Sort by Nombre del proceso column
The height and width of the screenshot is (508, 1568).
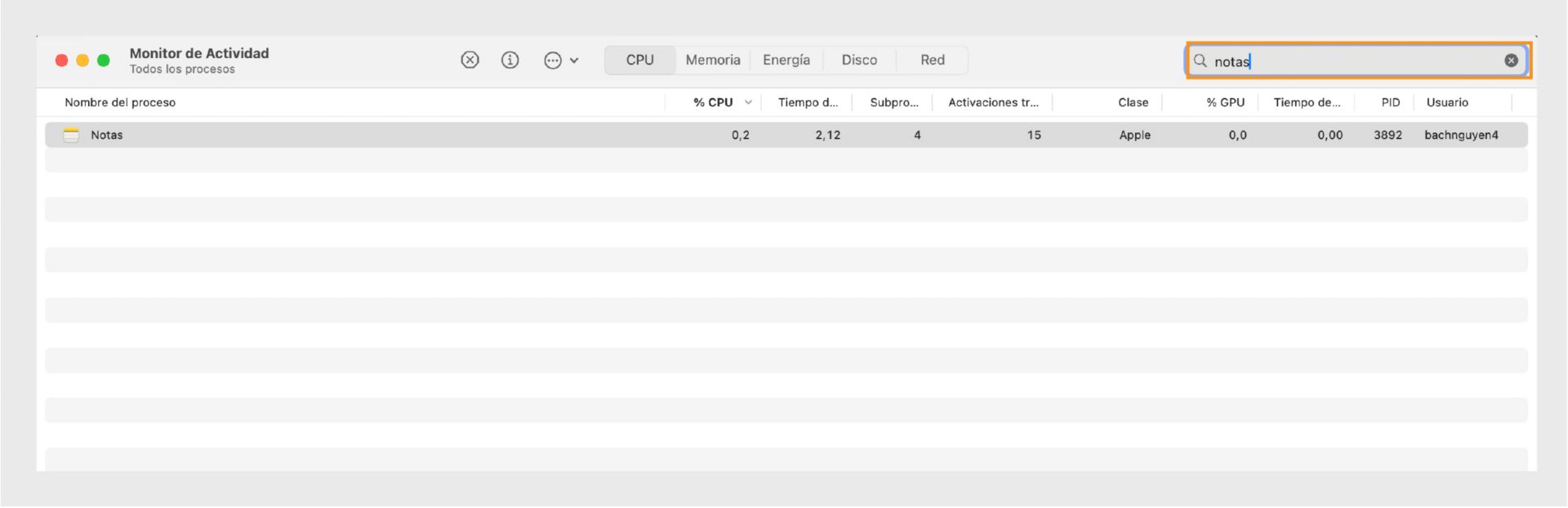point(120,102)
